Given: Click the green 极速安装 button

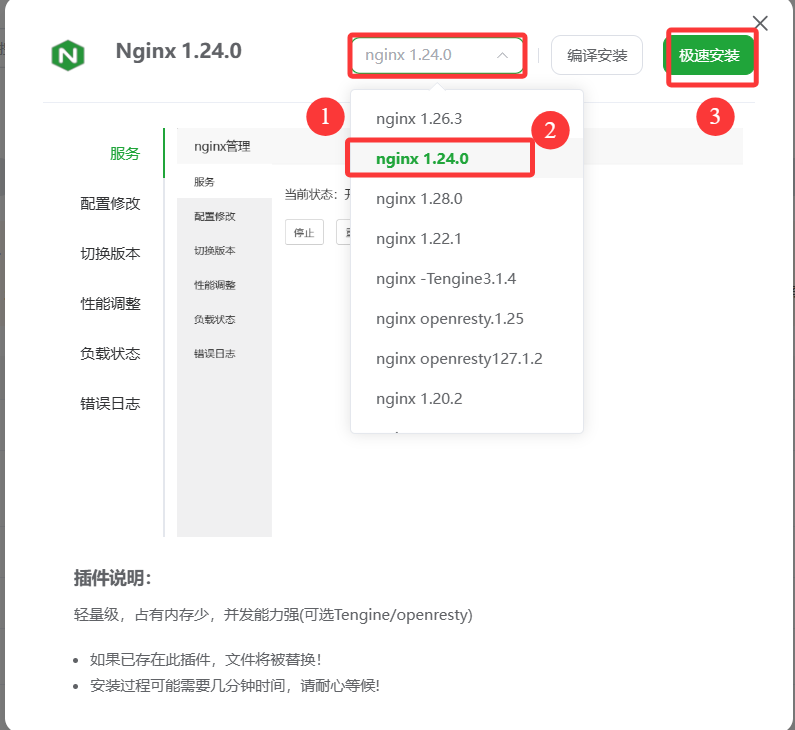Looking at the screenshot, I should tap(709, 55).
